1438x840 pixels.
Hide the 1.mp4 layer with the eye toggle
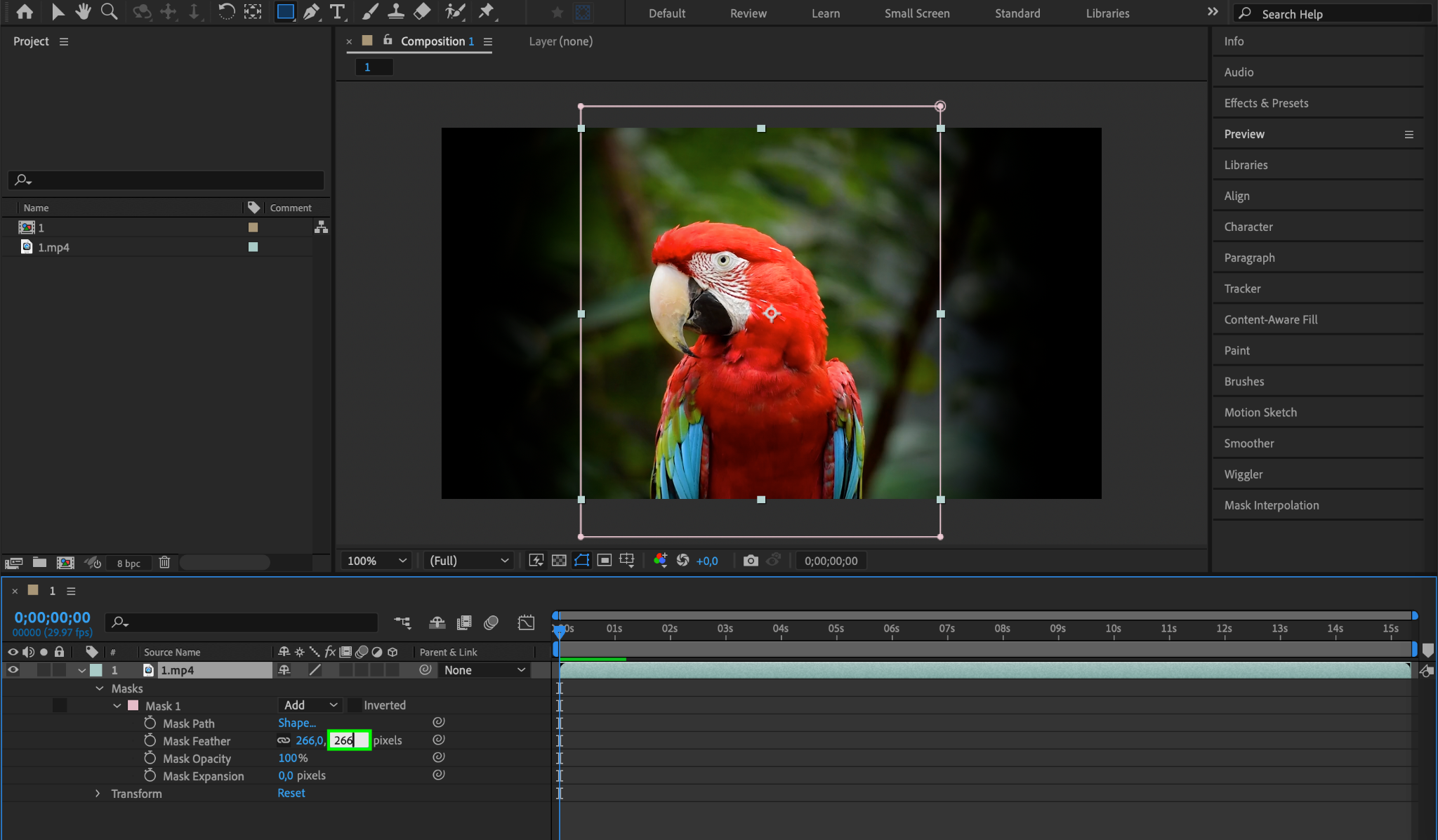pos(13,670)
